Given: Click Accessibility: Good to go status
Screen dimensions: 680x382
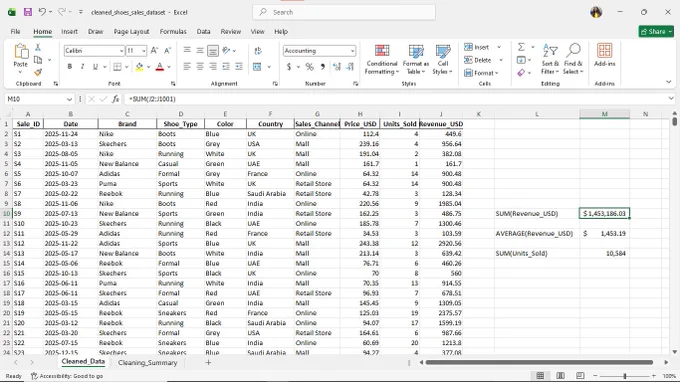Looking at the screenshot, I should pos(67,376).
